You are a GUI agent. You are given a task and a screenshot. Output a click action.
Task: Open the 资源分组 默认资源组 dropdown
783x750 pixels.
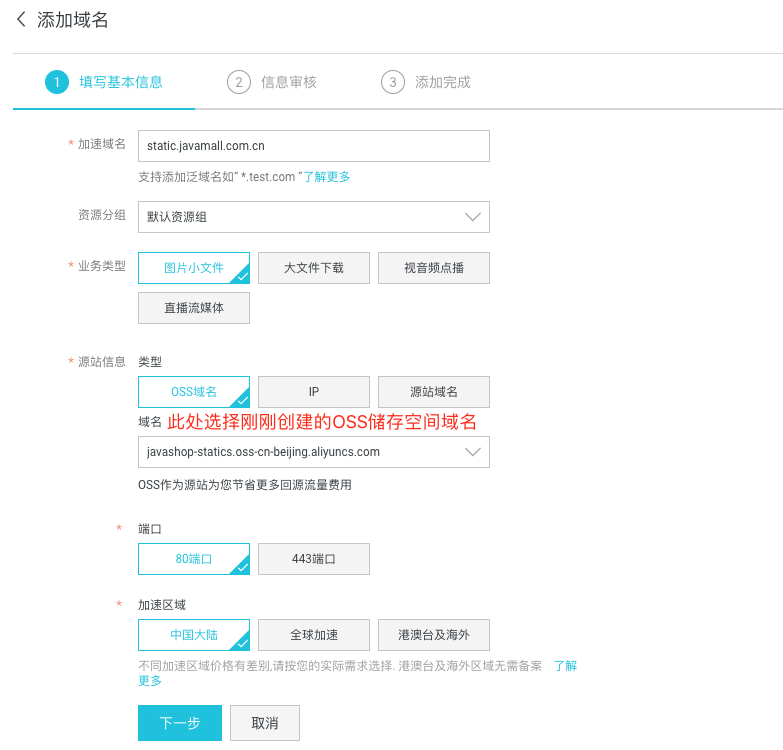click(x=314, y=217)
